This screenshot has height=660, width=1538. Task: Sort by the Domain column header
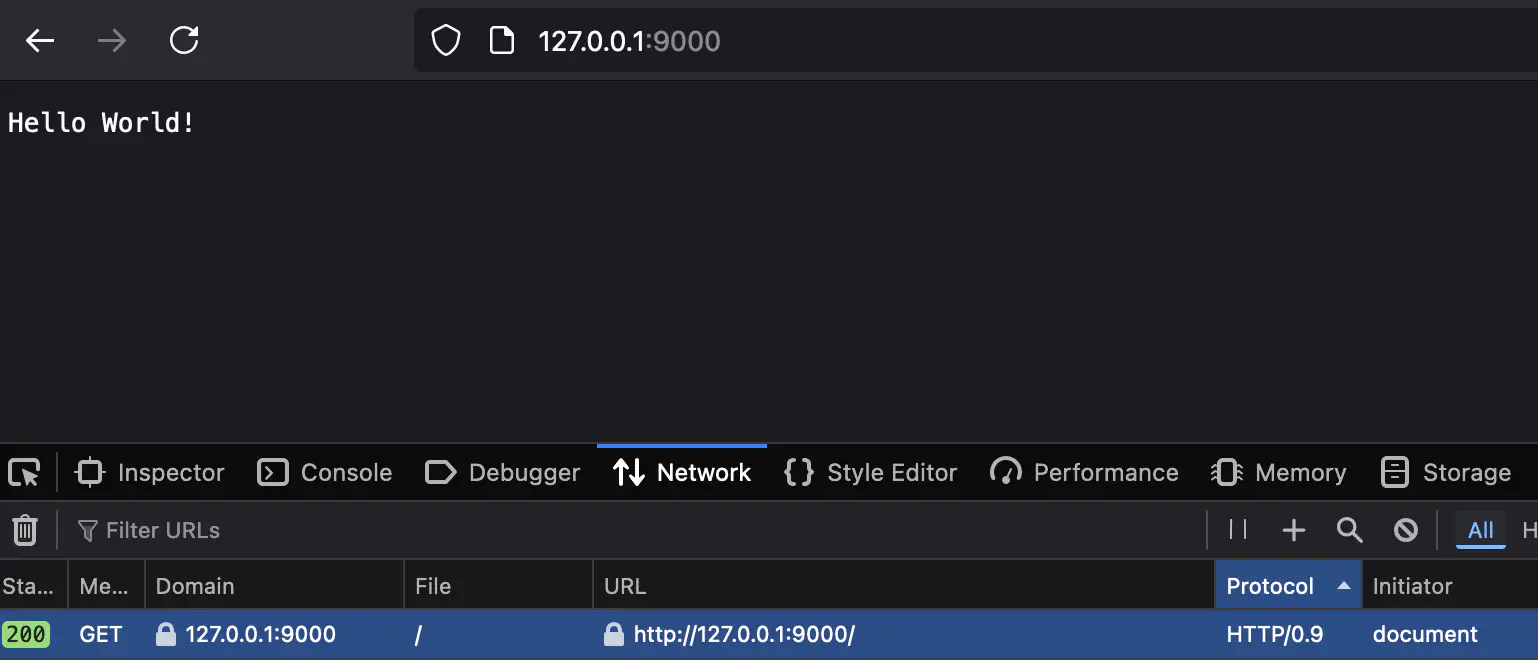point(195,586)
